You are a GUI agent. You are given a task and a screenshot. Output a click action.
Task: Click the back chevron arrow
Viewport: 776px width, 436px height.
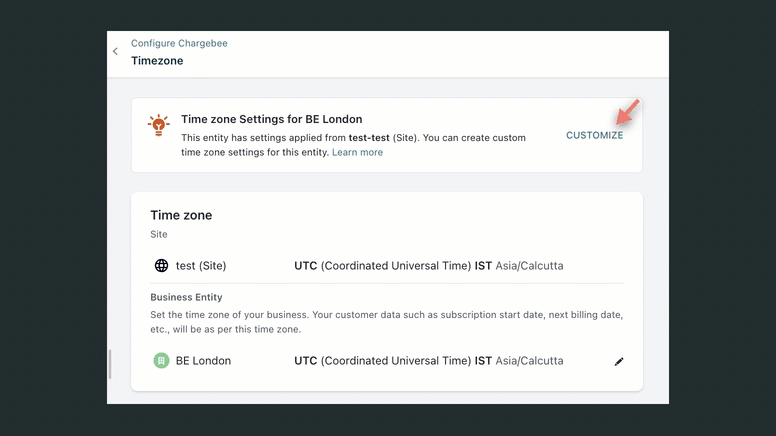coord(115,52)
